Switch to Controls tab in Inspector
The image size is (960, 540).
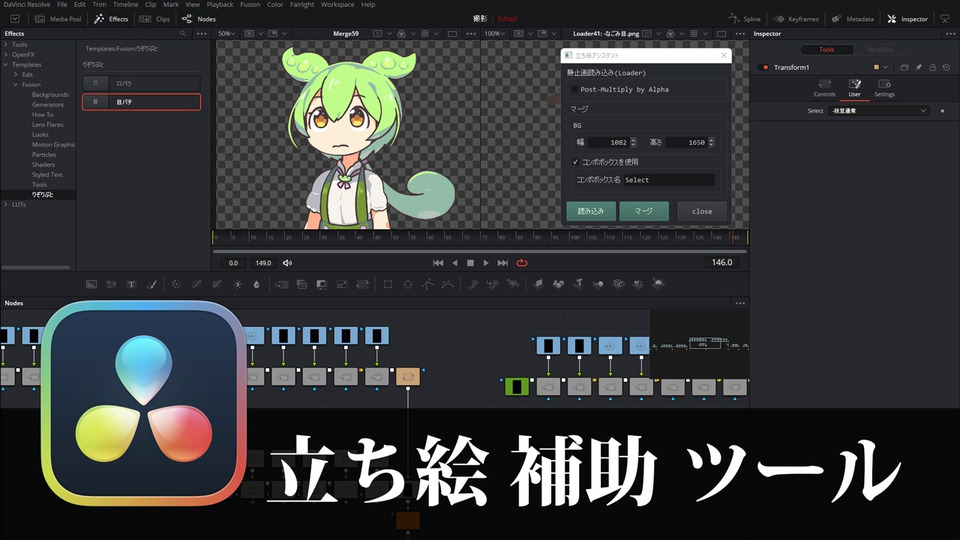tap(824, 88)
